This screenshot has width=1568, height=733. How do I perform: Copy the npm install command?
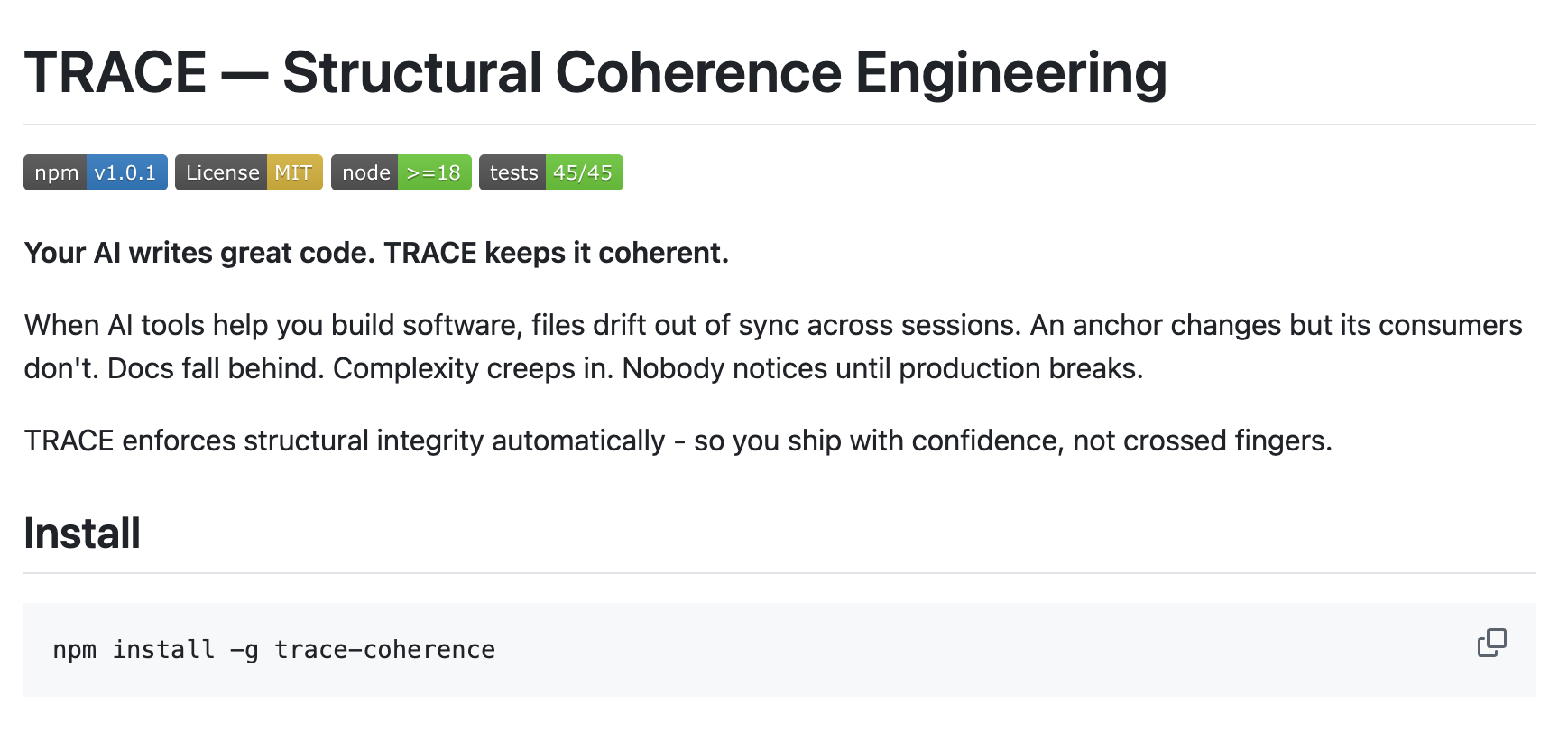coord(1491,643)
